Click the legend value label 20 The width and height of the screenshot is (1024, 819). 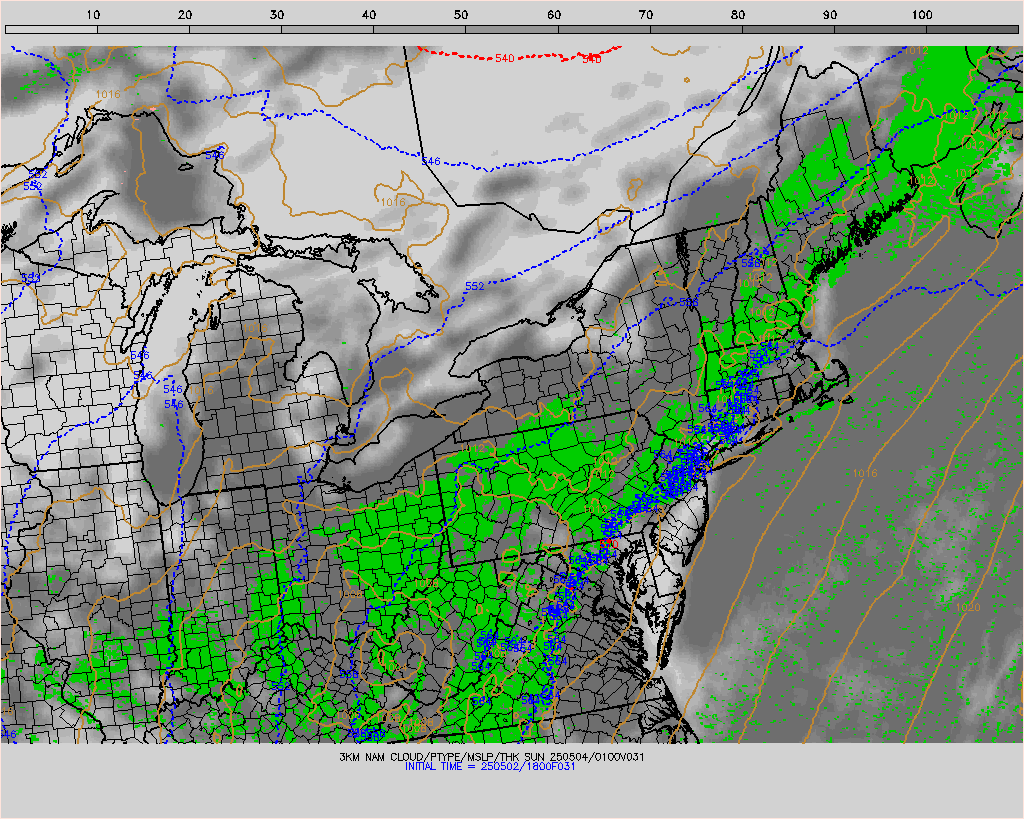coord(185,14)
